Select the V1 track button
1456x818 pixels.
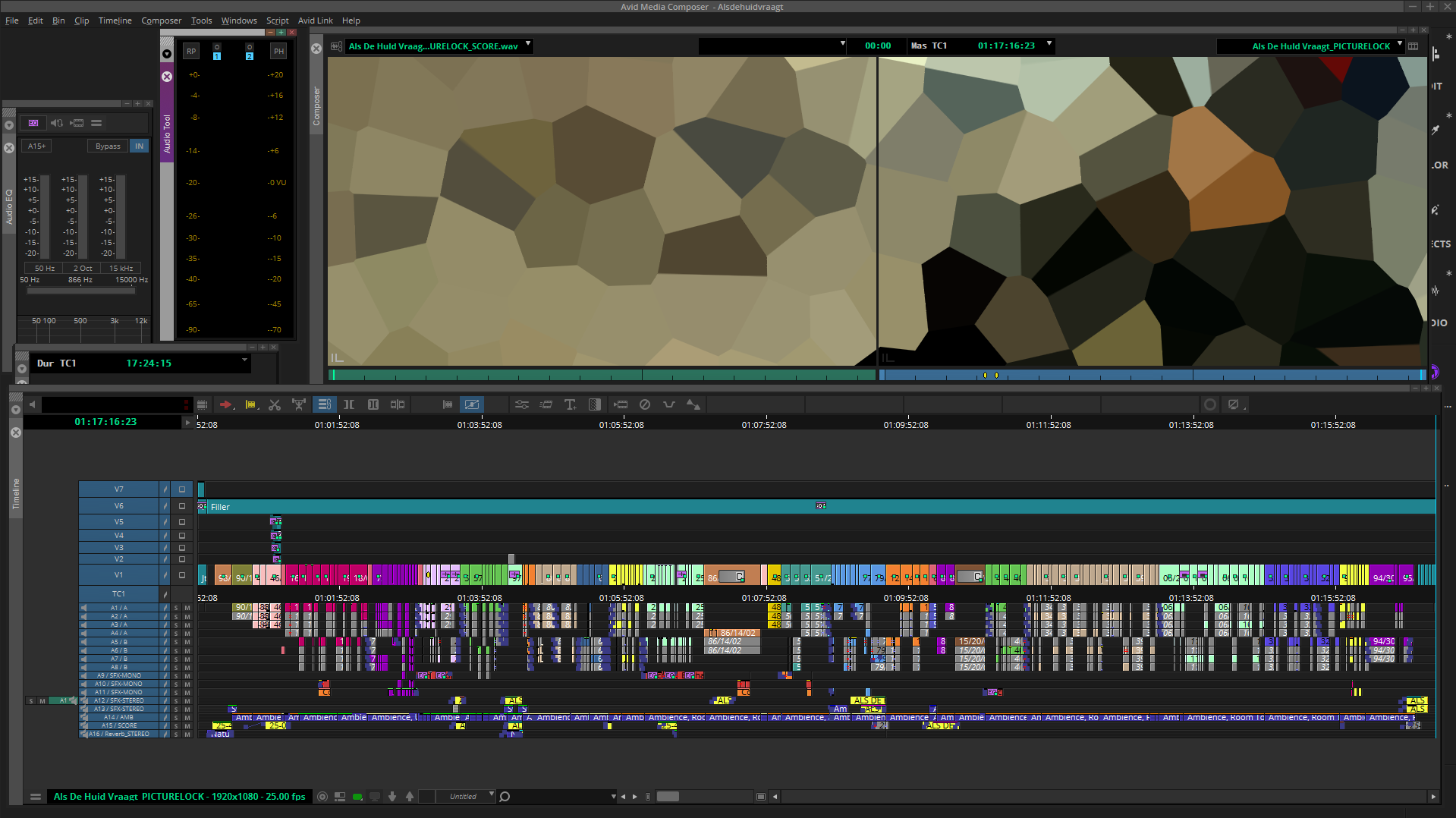(x=119, y=575)
